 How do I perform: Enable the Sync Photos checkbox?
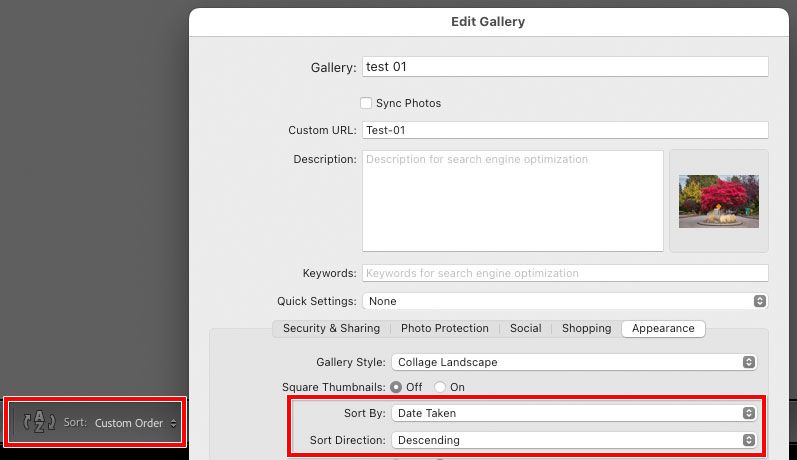pyautogui.click(x=366, y=103)
